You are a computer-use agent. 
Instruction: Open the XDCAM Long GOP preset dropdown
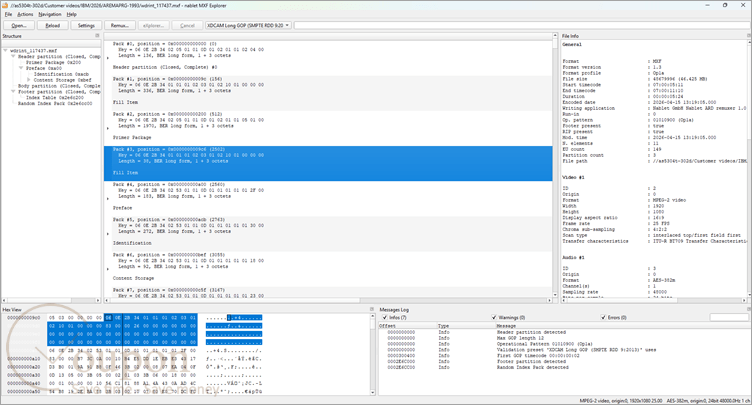tap(248, 25)
